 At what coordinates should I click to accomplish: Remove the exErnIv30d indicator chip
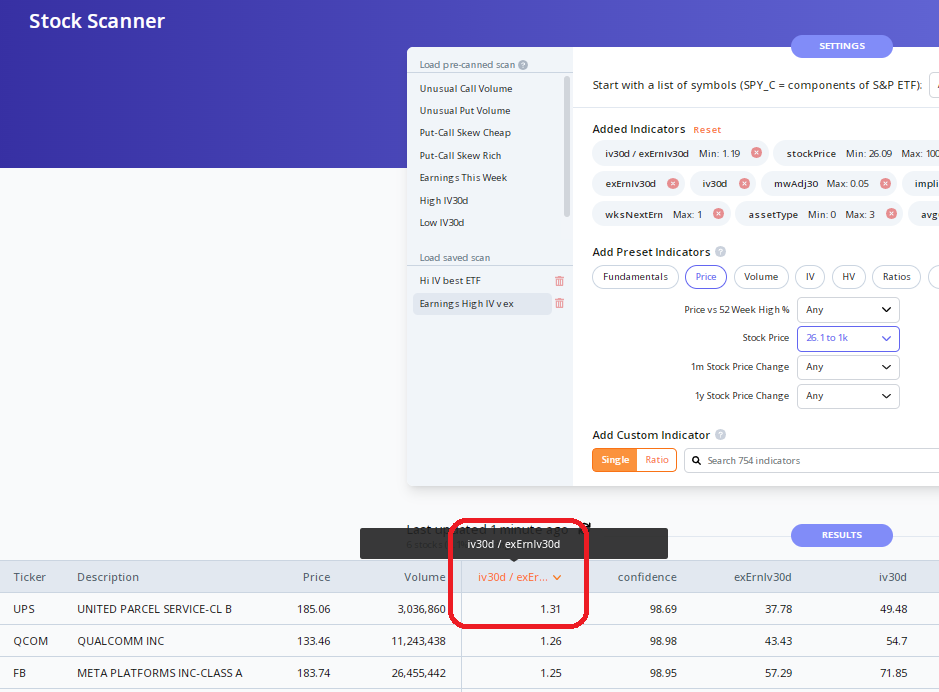pos(672,184)
